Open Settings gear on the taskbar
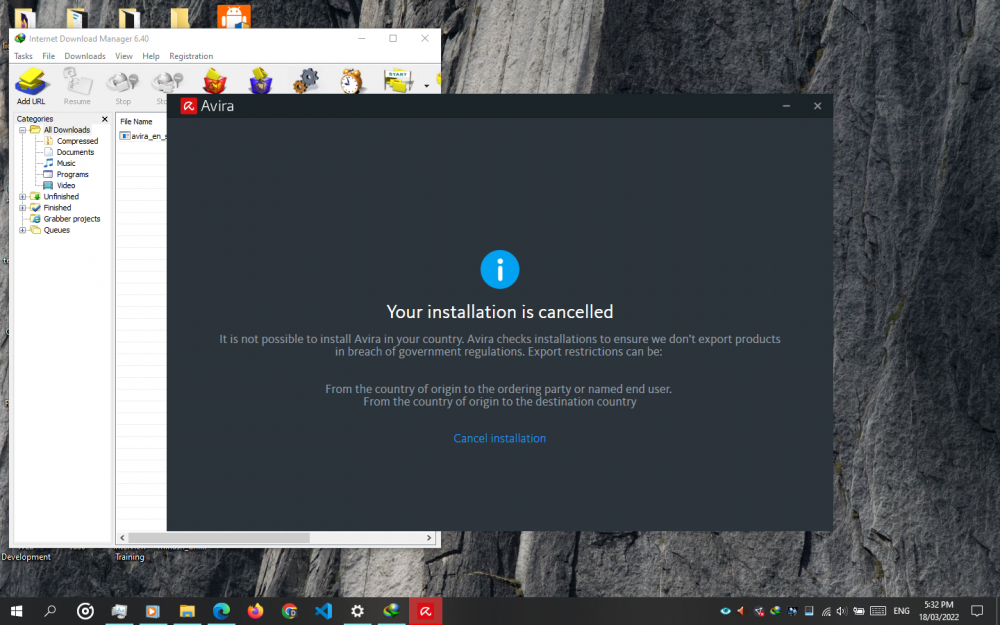1000x625 pixels. click(x=357, y=611)
